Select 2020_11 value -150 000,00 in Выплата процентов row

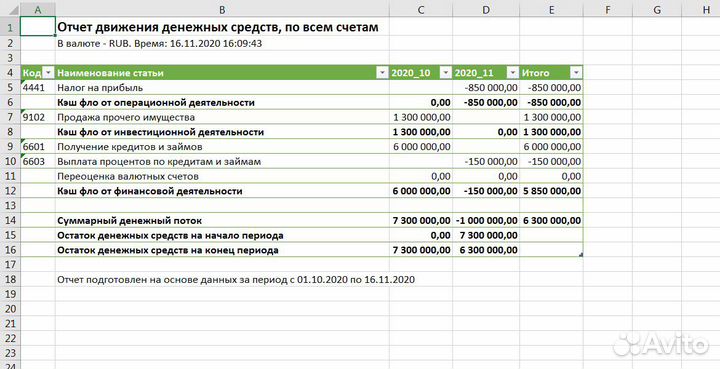pos(486,162)
